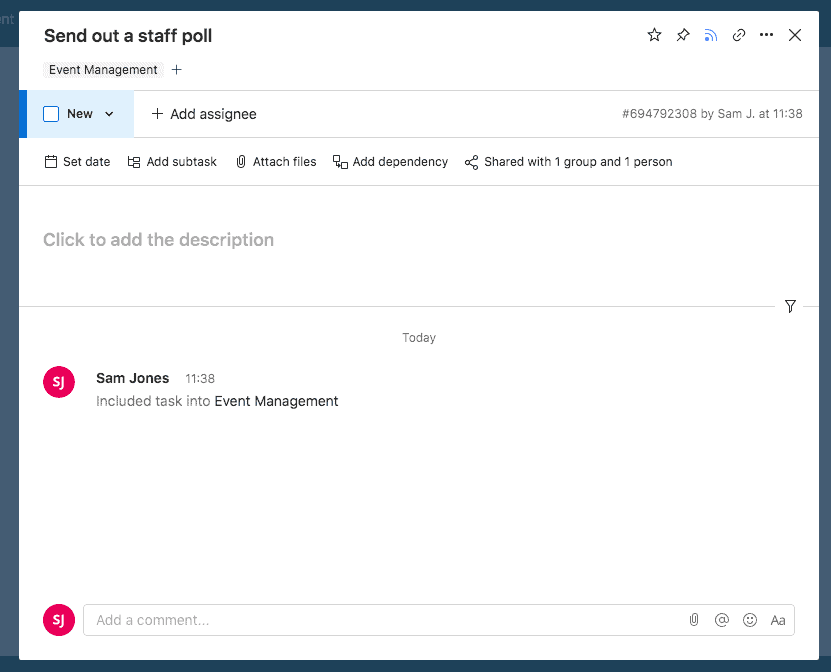
Task: Expand the New status dropdown
Action: coord(109,114)
